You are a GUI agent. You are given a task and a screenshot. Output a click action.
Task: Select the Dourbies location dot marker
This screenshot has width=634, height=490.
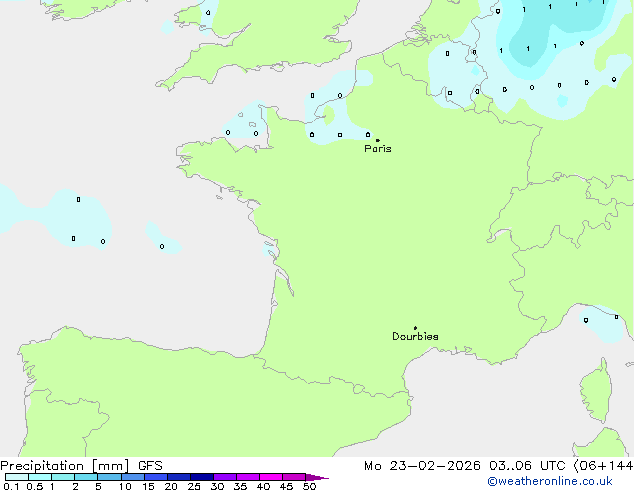click(x=415, y=328)
